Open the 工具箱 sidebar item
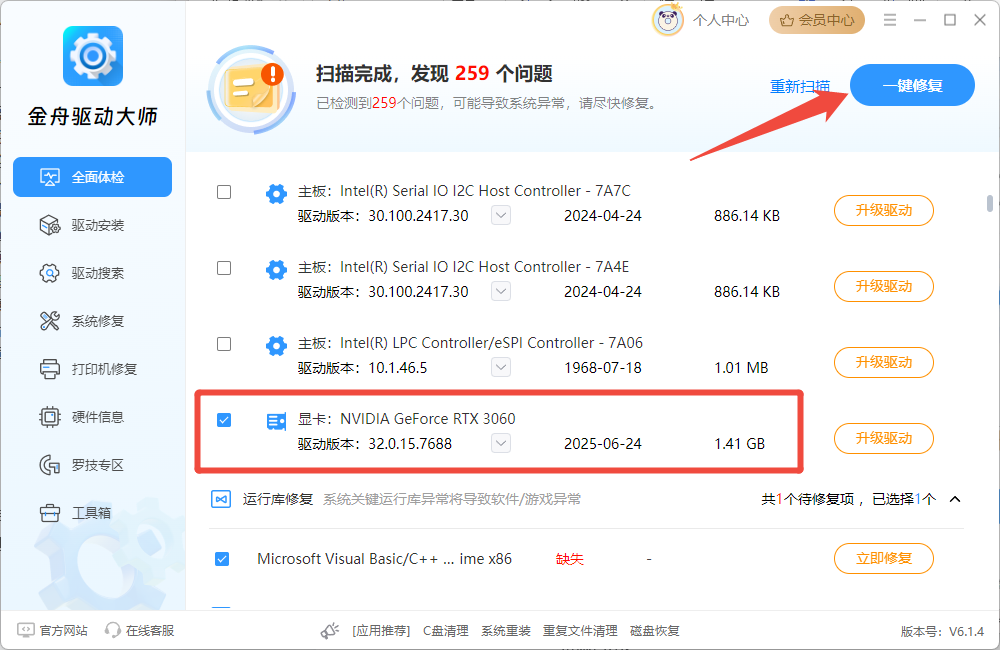 pyautogui.click(x=90, y=513)
